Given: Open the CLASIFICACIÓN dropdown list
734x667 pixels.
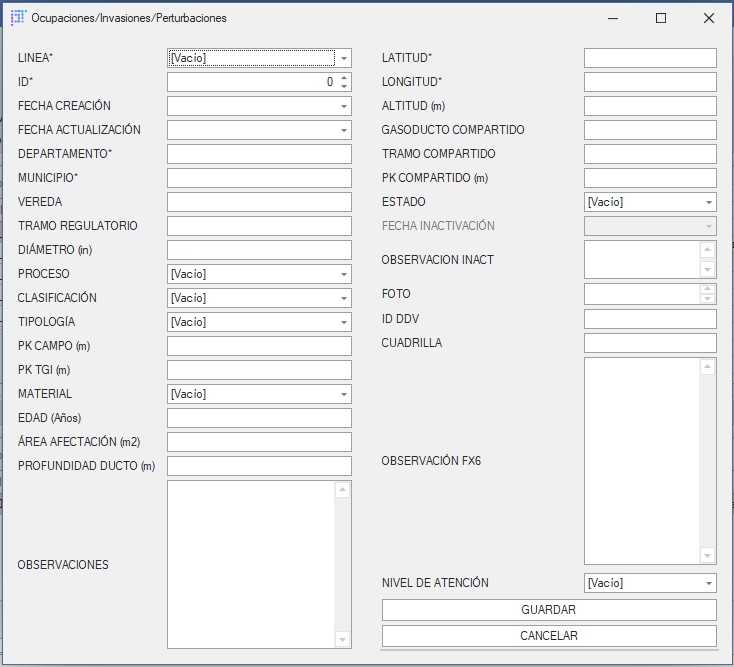Looking at the screenshot, I should [344, 298].
